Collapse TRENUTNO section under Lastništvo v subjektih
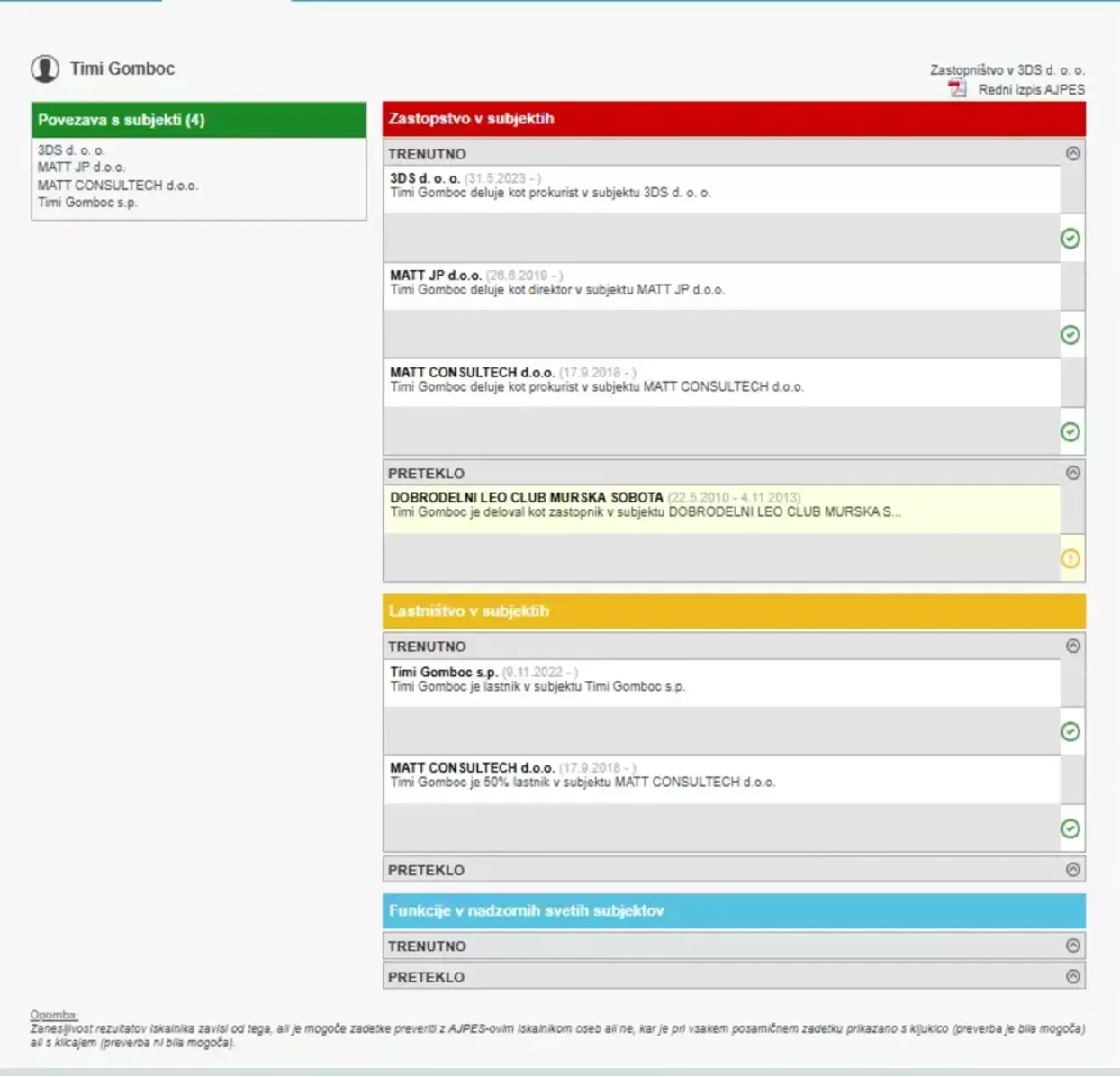Viewport: 1120px width, 1077px height. click(x=1072, y=647)
